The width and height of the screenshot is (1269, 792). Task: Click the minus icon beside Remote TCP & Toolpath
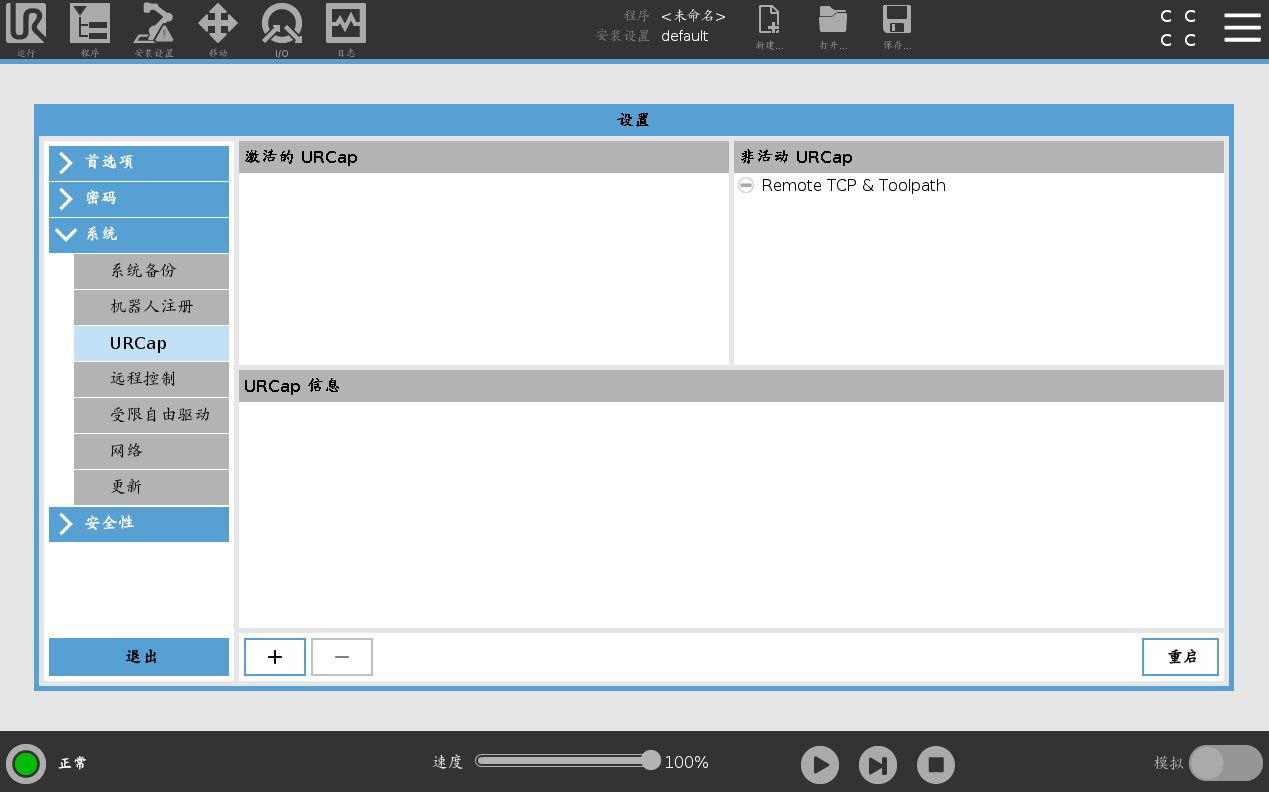(x=746, y=186)
